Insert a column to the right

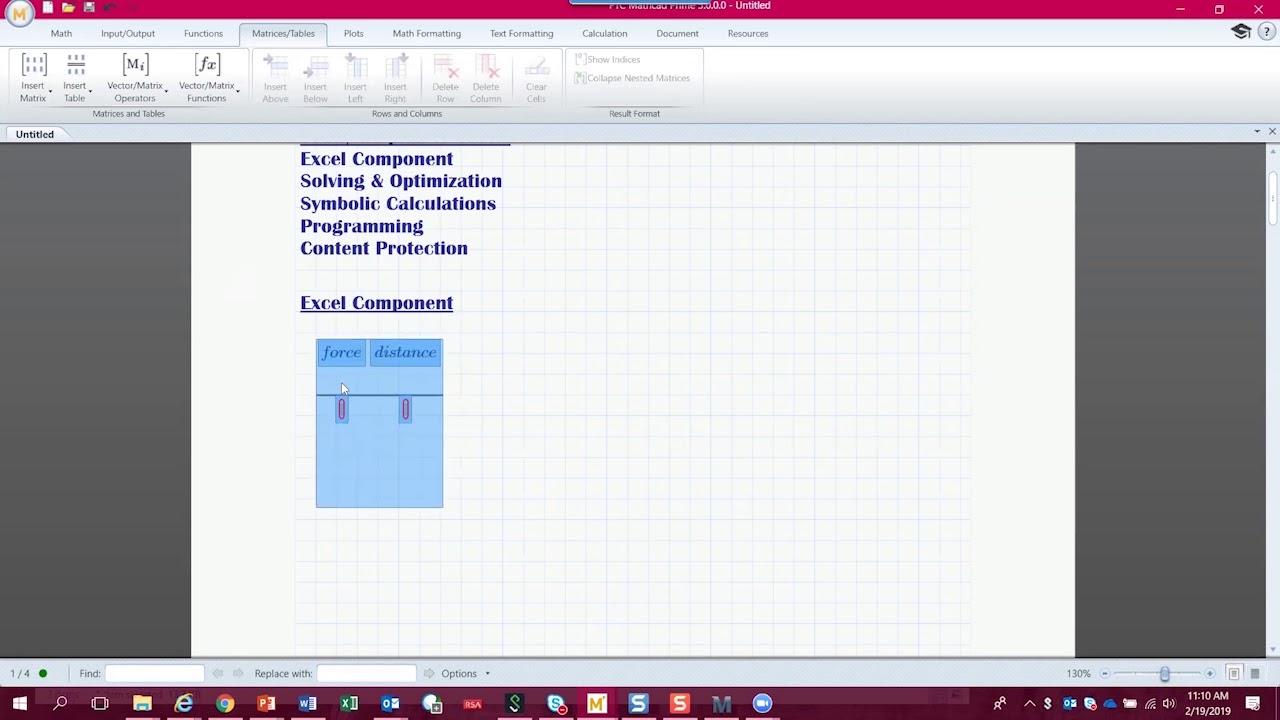click(x=395, y=79)
